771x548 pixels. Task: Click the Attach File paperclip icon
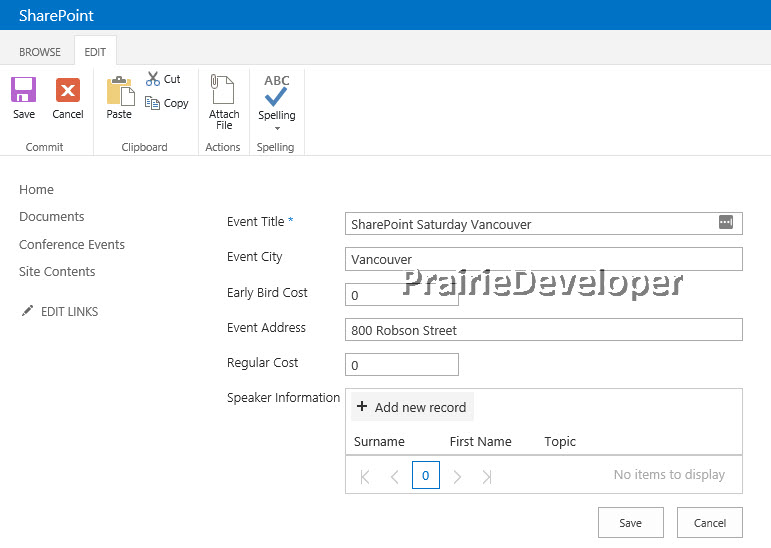222,89
